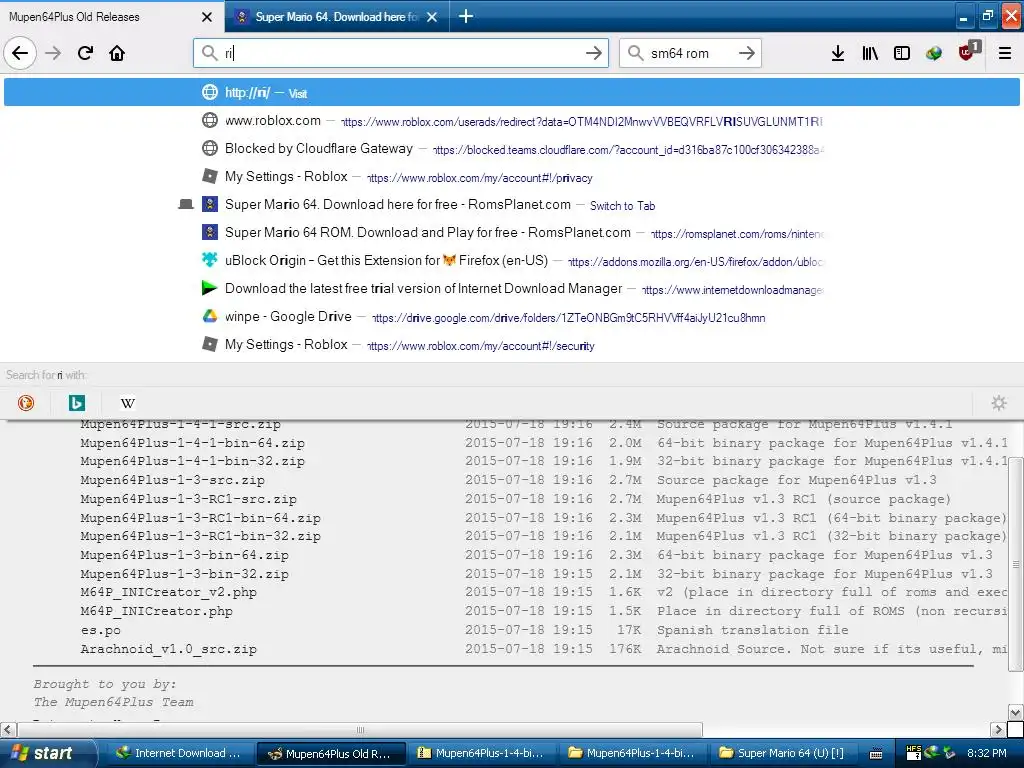This screenshot has width=1024, height=768.
Task: Click the forward navigation arrow
Action: (x=53, y=53)
